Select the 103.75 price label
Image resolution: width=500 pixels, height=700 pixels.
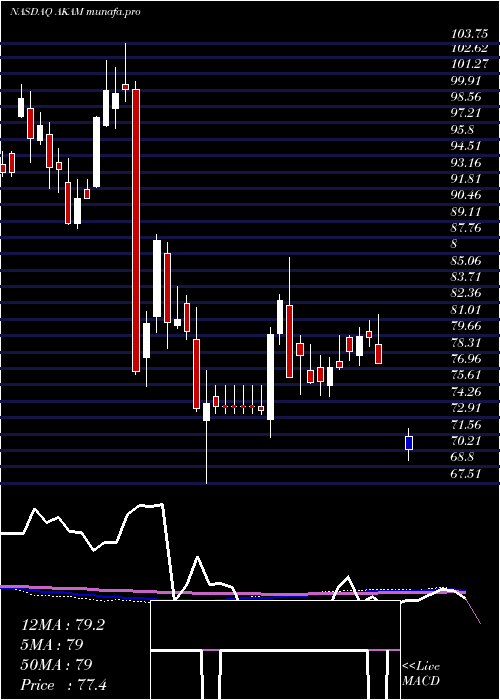tap(468, 32)
